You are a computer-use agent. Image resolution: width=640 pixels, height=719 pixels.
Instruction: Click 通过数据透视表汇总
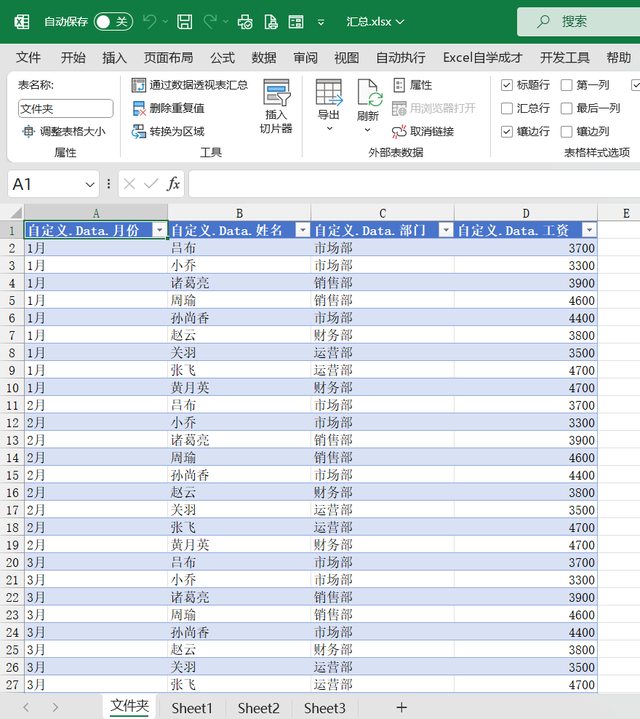tap(189, 85)
